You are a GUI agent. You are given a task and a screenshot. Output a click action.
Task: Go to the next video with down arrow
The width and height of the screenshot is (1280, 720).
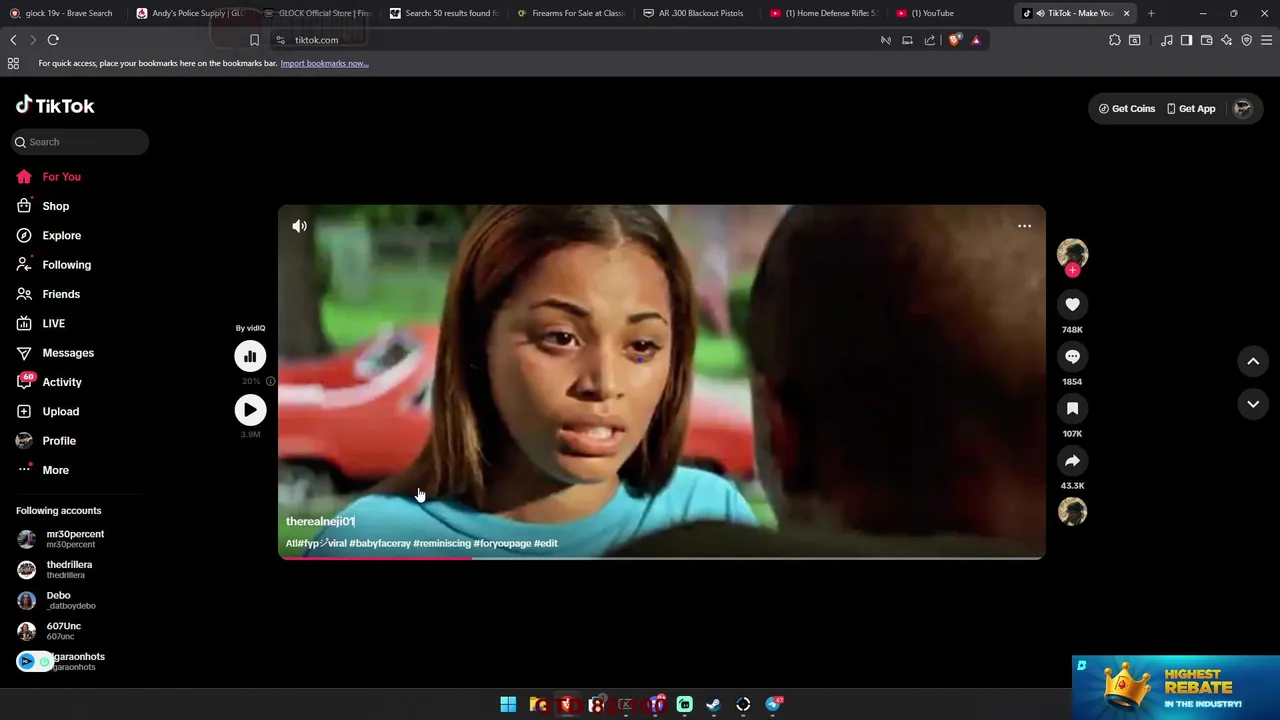pos(1253,404)
